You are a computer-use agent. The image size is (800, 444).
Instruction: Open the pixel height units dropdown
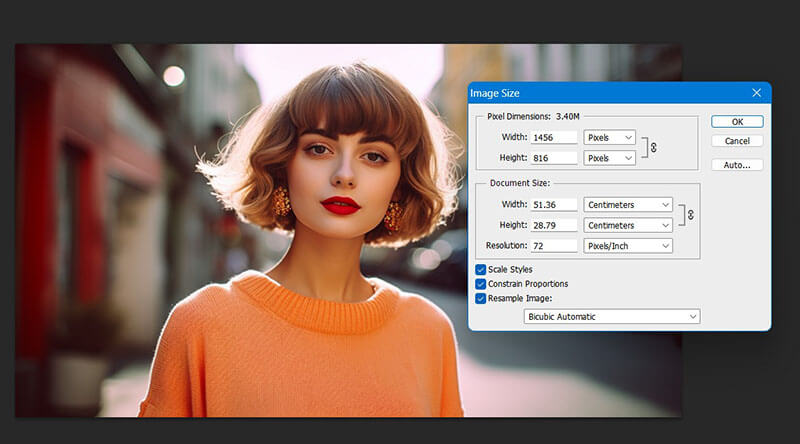pos(611,158)
